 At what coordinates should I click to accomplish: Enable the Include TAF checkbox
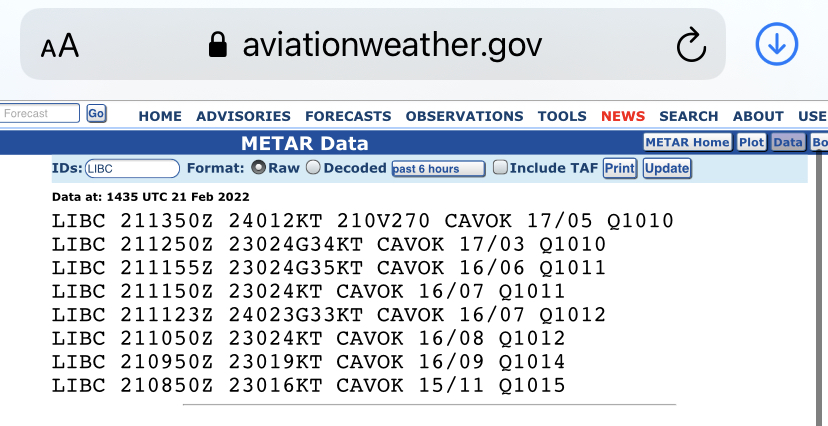(x=500, y=168)
